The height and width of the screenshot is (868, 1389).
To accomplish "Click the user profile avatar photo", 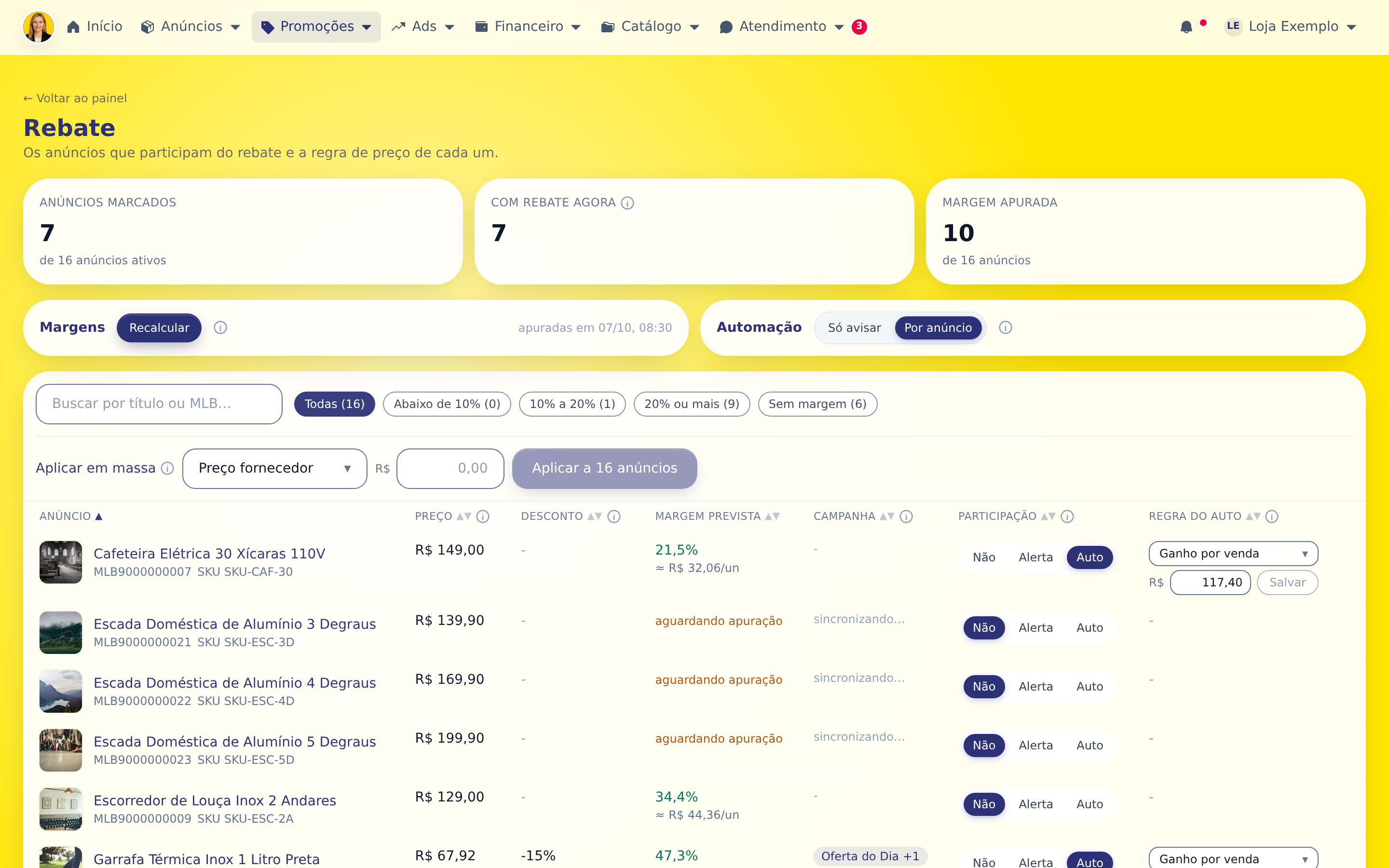I will point(39,27).
